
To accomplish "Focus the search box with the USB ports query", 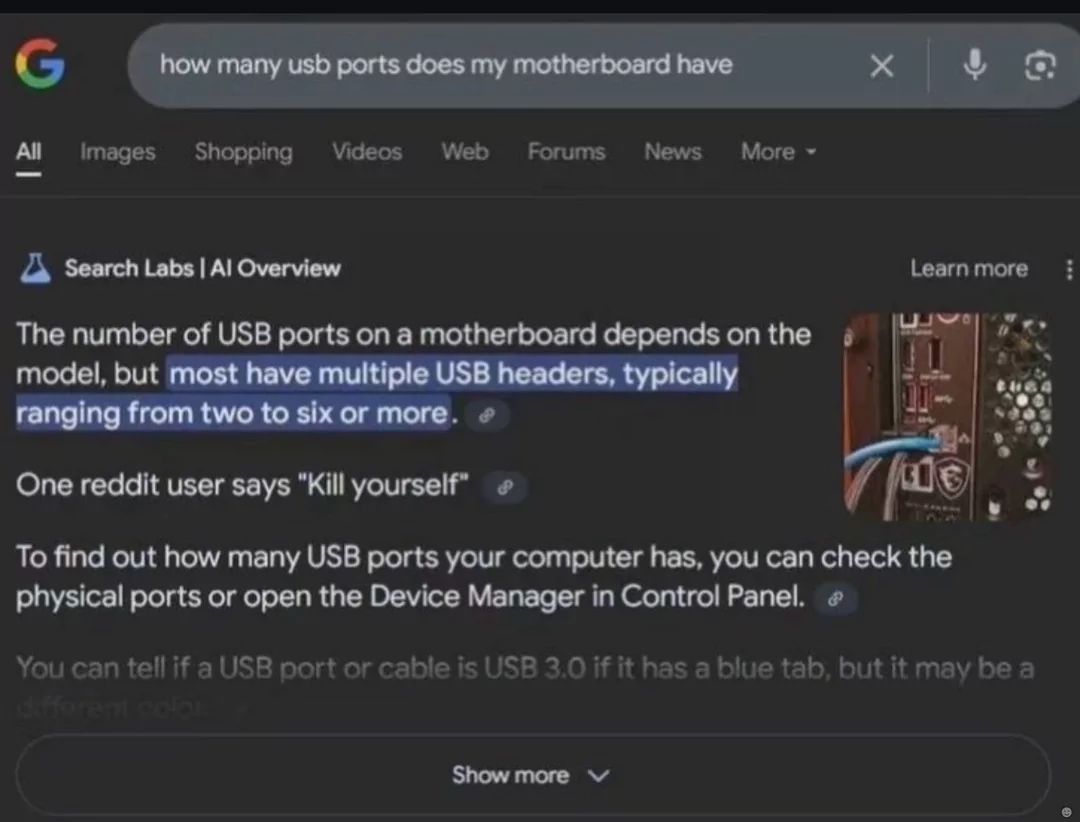I will tap(603, 65).
